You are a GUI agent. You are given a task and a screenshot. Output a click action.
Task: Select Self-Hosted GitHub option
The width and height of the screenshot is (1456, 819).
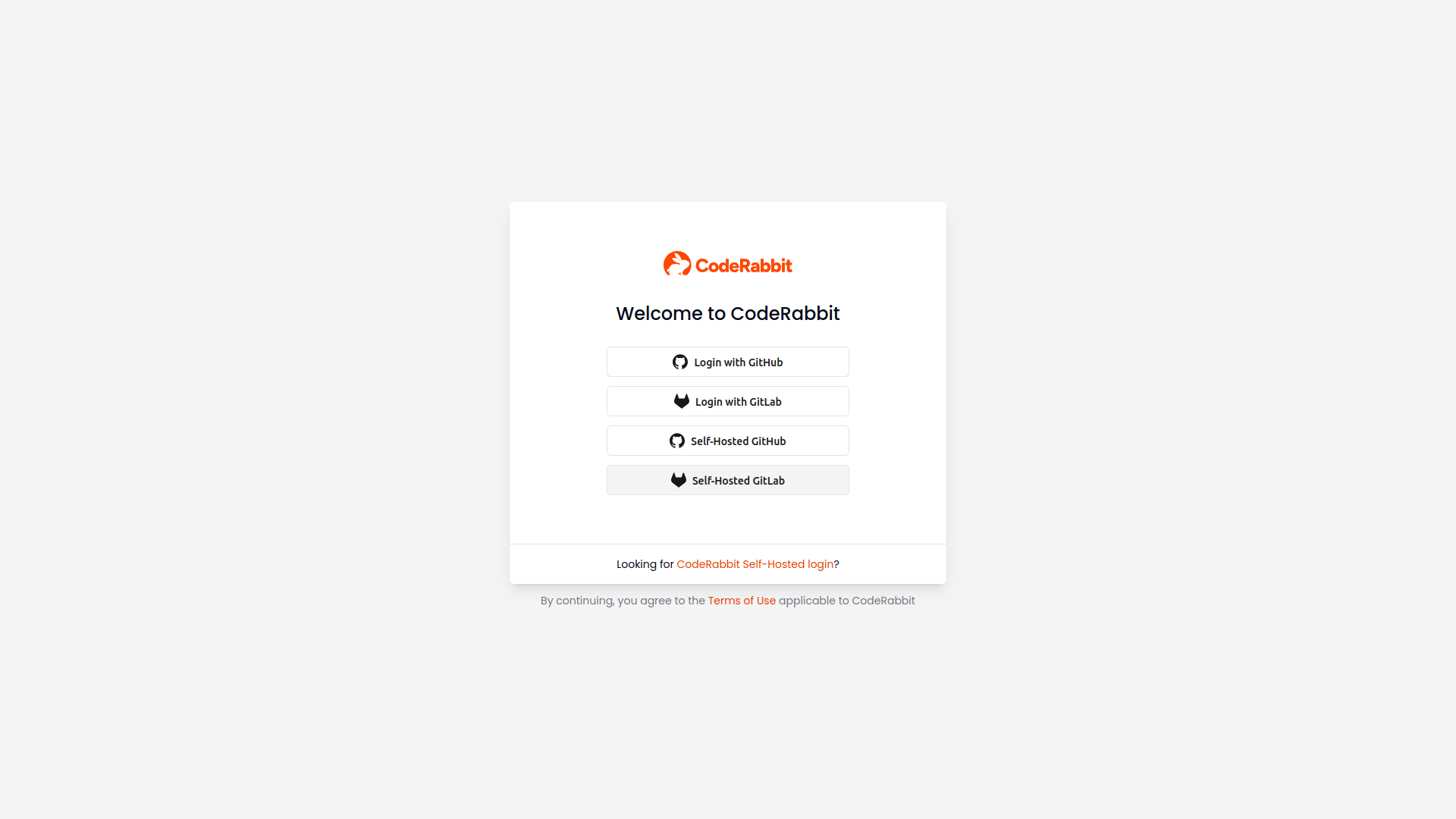727,440
